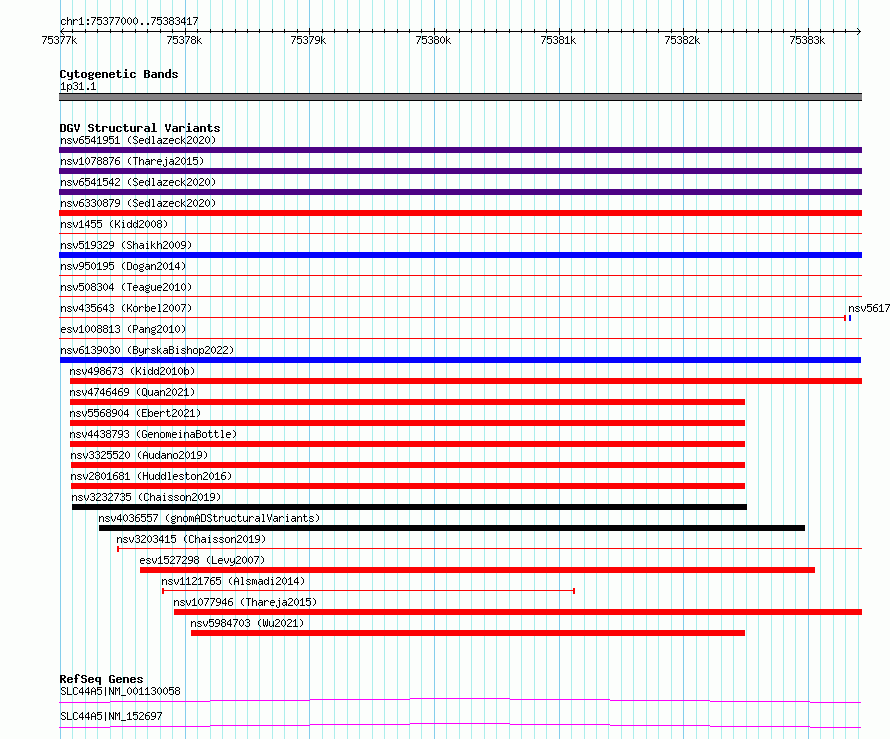Click the Cytogenetic Bands track title
890x739 pixels.
click(x=119, y=74)
